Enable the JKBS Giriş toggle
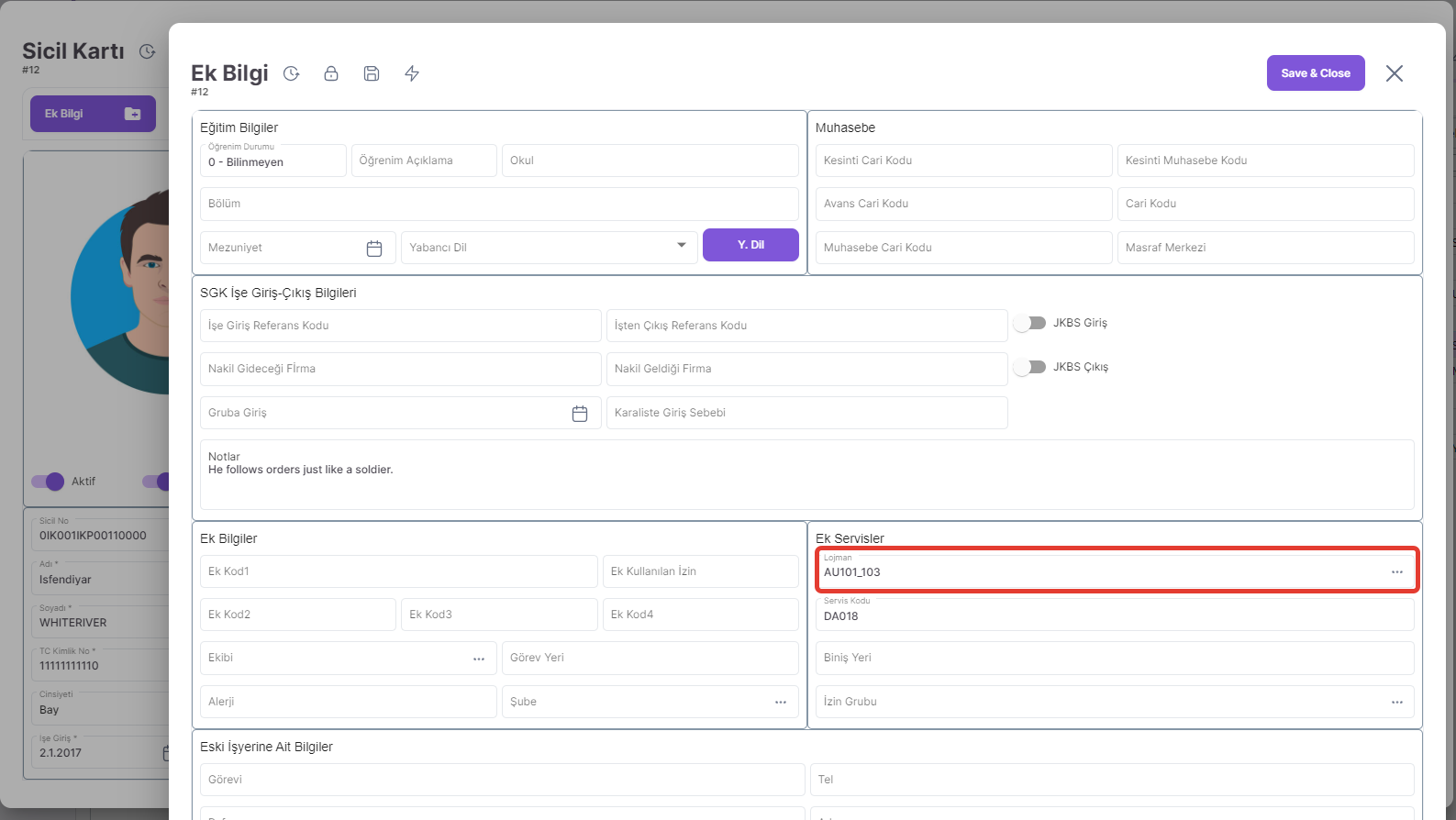1456x820 pixels. tap(1030, 323)
